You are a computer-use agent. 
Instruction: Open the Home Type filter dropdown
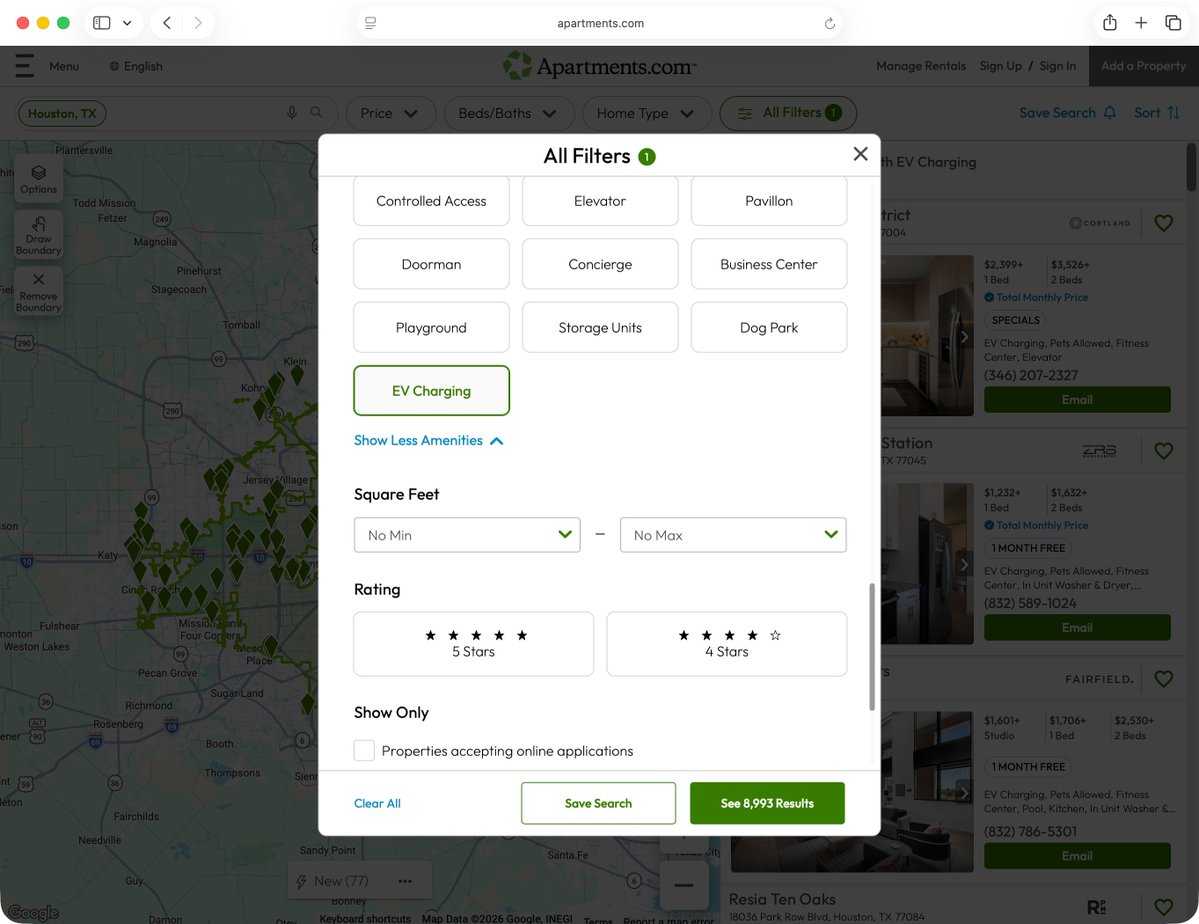[646, 113]
